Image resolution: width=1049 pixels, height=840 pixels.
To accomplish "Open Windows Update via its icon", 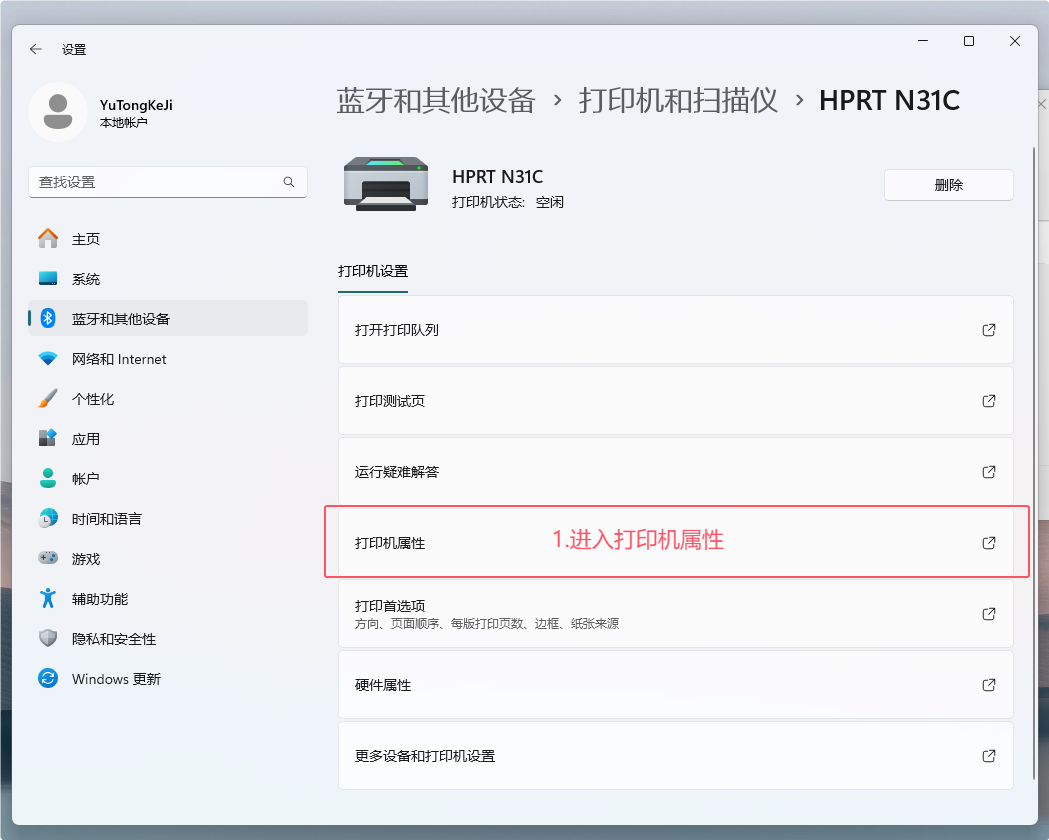I will (x=48, y=679).
